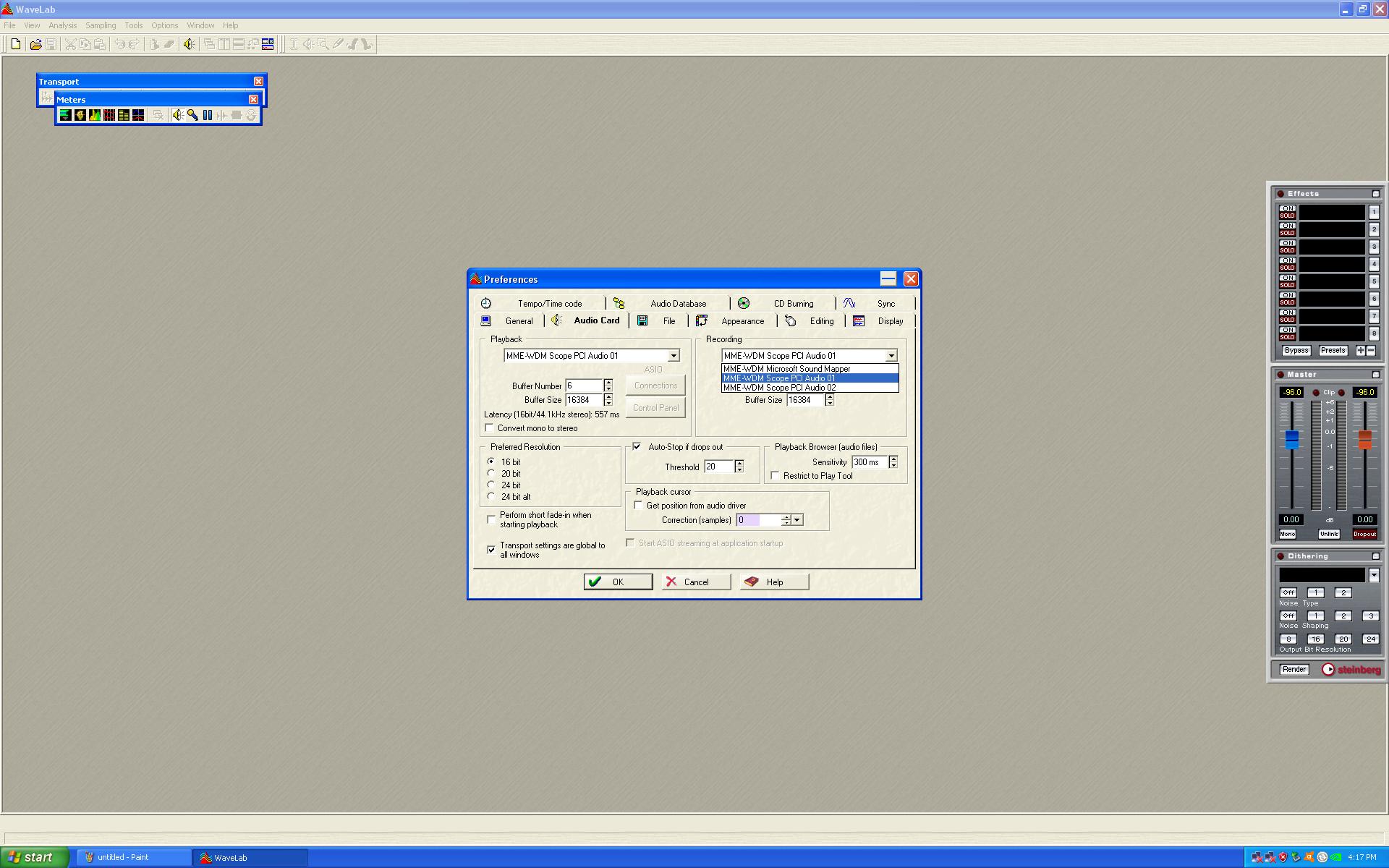Increase the Playback Buffer Number value
The height and width of the screenshot is (868, 1389).
(x=608, y=383)
